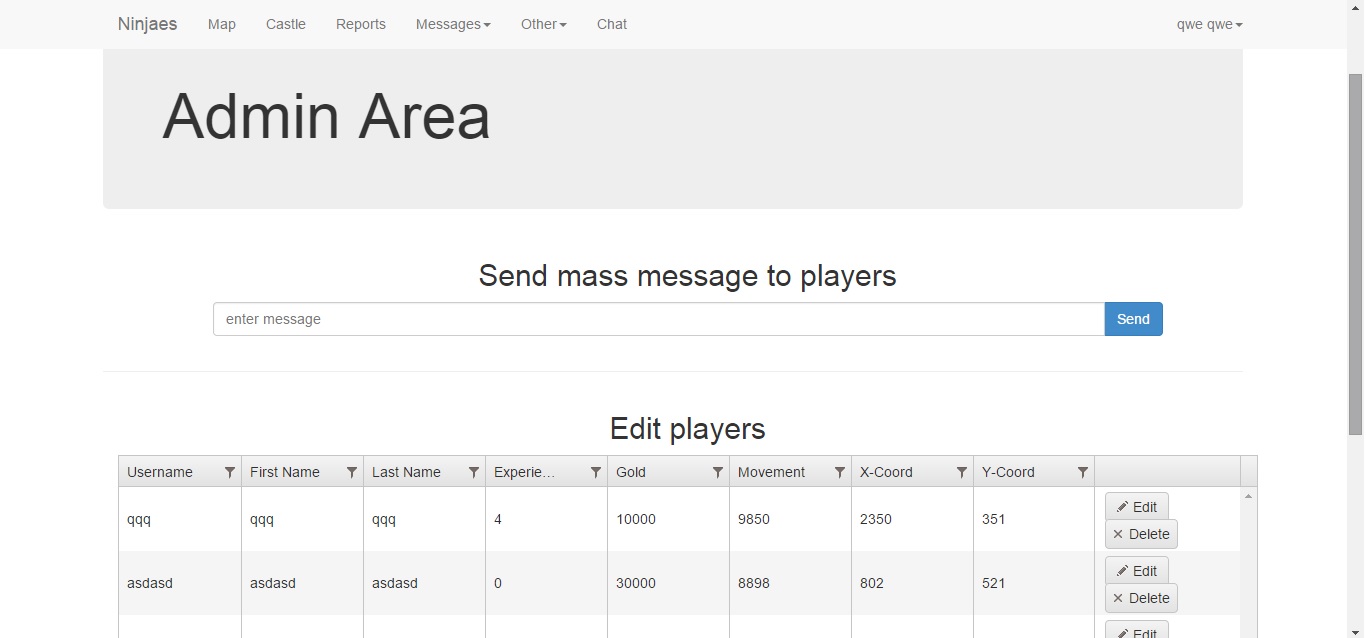Select the Experience cell showing 4
Screen dimensions: 1366x638
[x=546, y=519]
